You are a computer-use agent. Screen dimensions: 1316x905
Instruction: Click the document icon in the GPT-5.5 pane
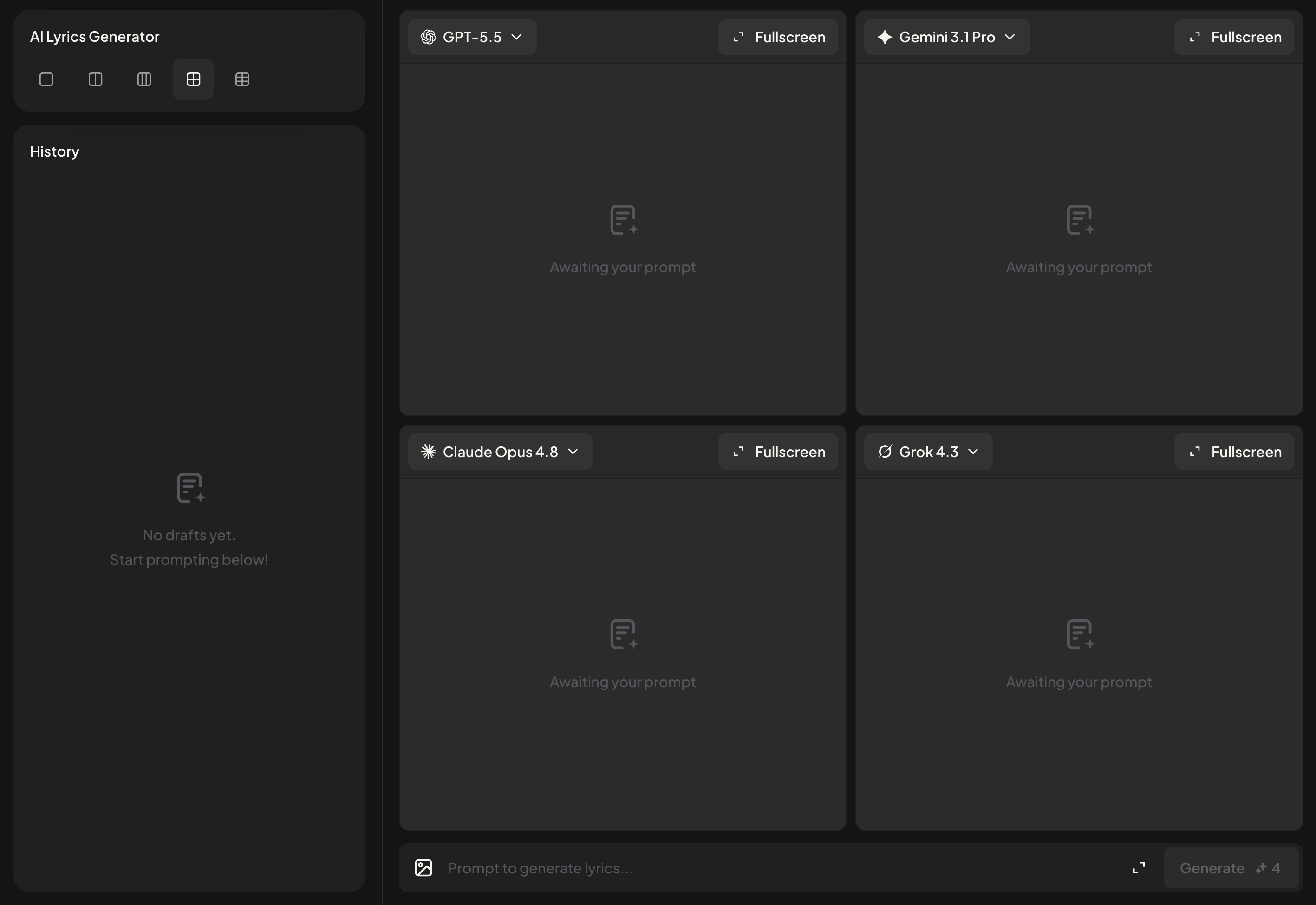point(624,220)
